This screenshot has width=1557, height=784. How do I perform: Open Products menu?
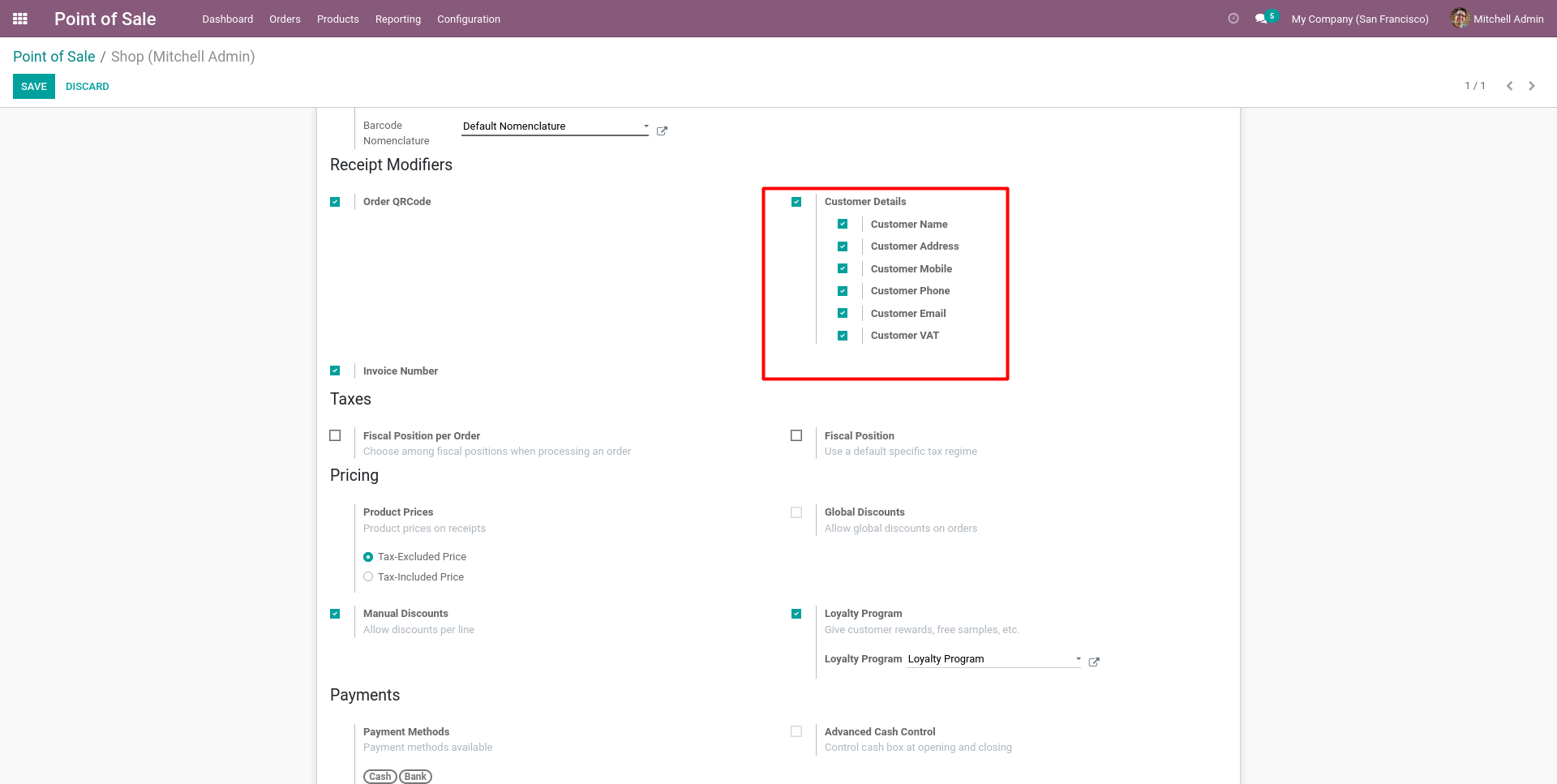coord(338,19)
